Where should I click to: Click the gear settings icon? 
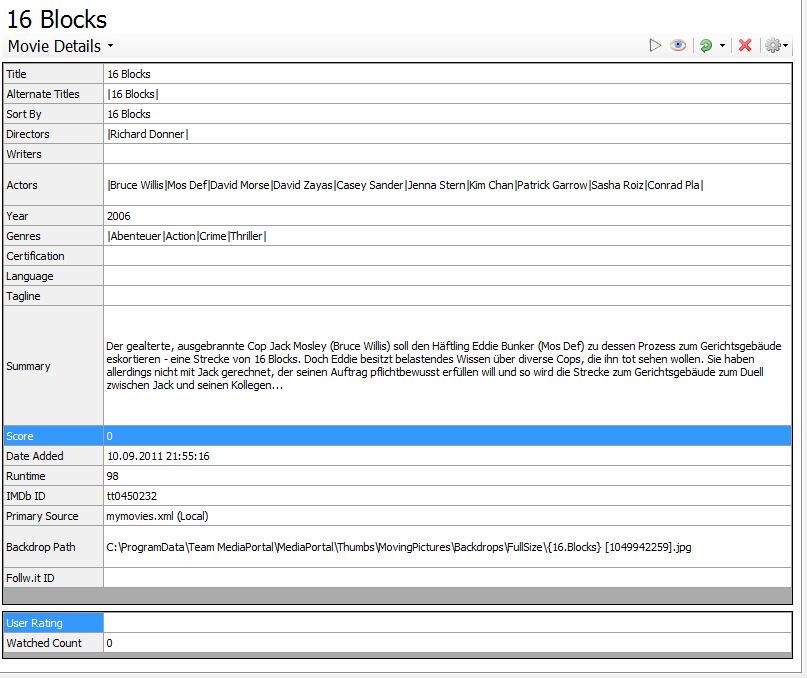point(772,46)
